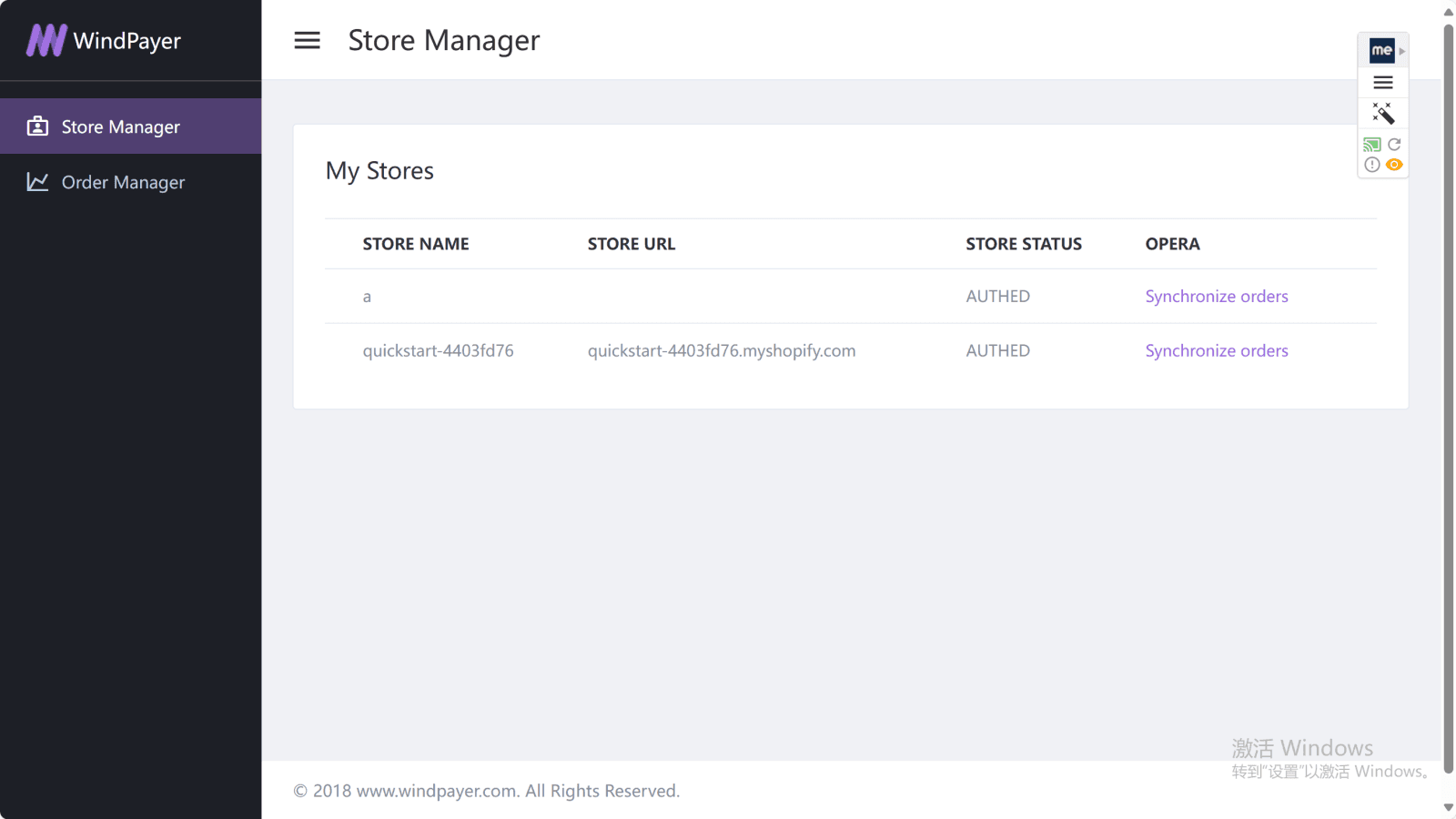Synchronize orders for store 'a'
This screenshot has width=1456, height=819.
[x=1217, y=296]
